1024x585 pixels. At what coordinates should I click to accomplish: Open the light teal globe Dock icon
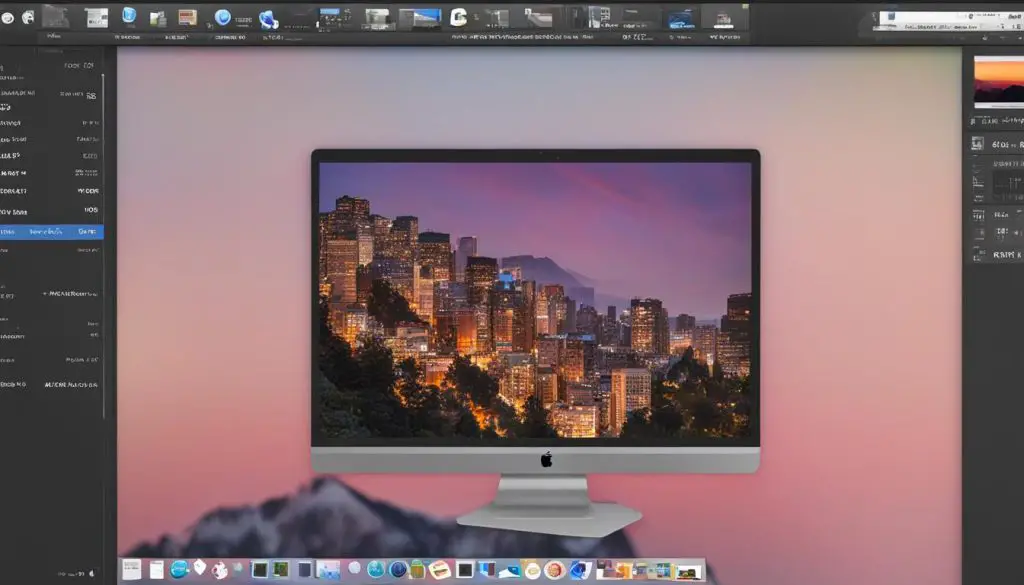pos(376,569)
